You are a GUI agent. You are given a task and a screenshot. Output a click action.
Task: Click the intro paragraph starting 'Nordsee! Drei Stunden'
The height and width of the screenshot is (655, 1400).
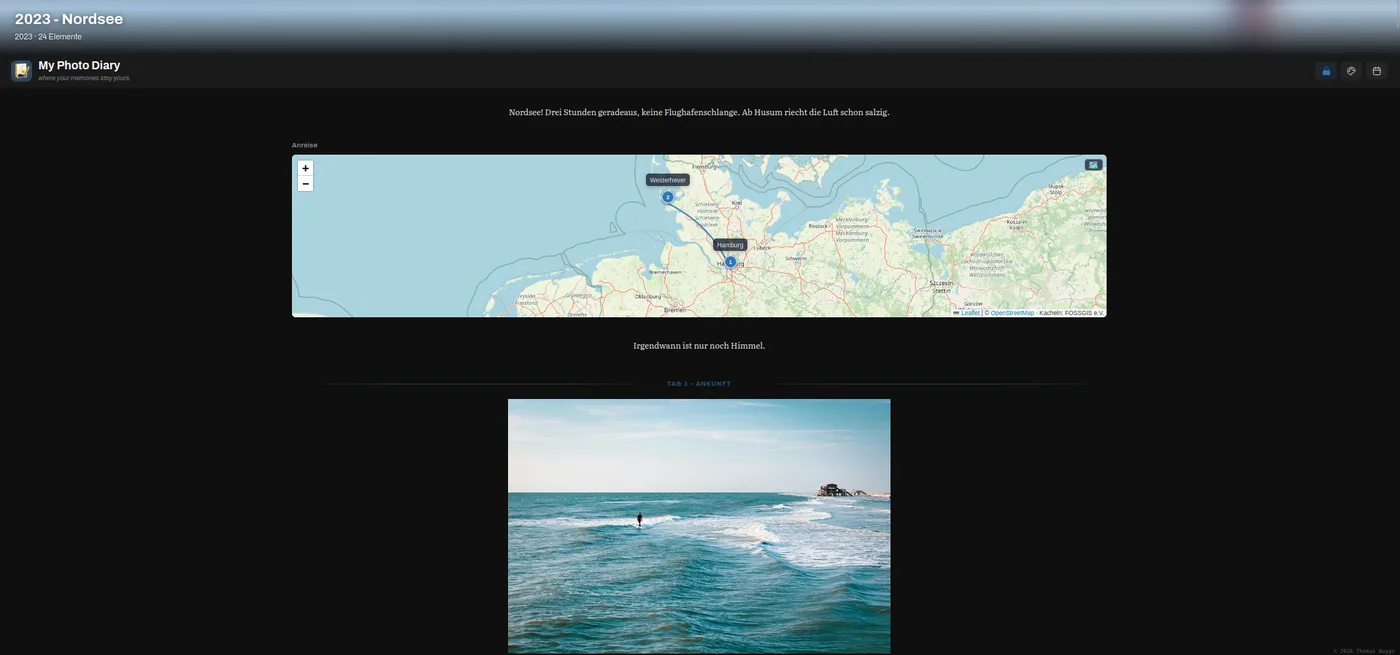click(699, 112)
